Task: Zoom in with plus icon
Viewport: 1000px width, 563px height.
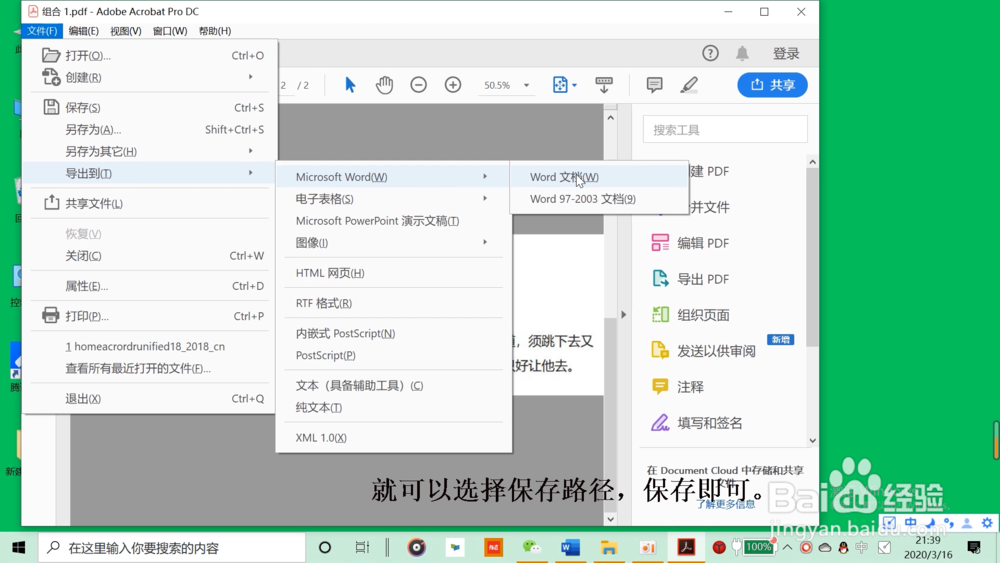Action: click(x=453, y=85)
